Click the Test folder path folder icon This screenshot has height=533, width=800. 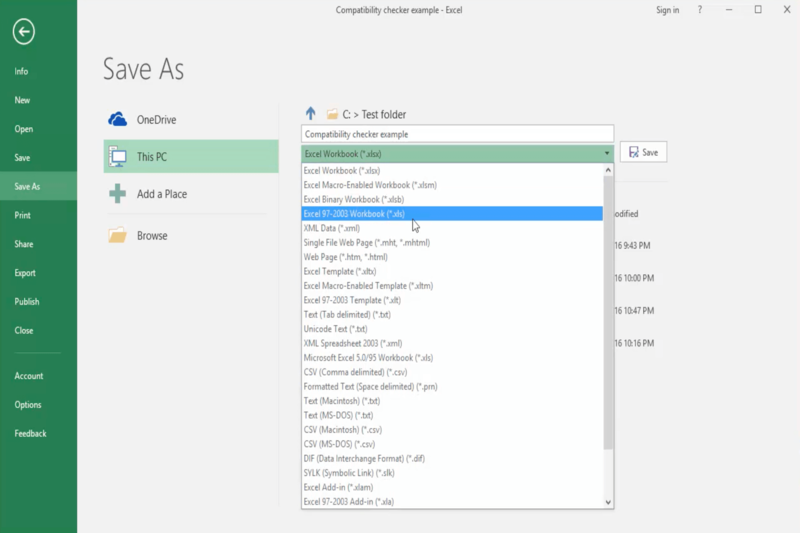click(332, 114)
